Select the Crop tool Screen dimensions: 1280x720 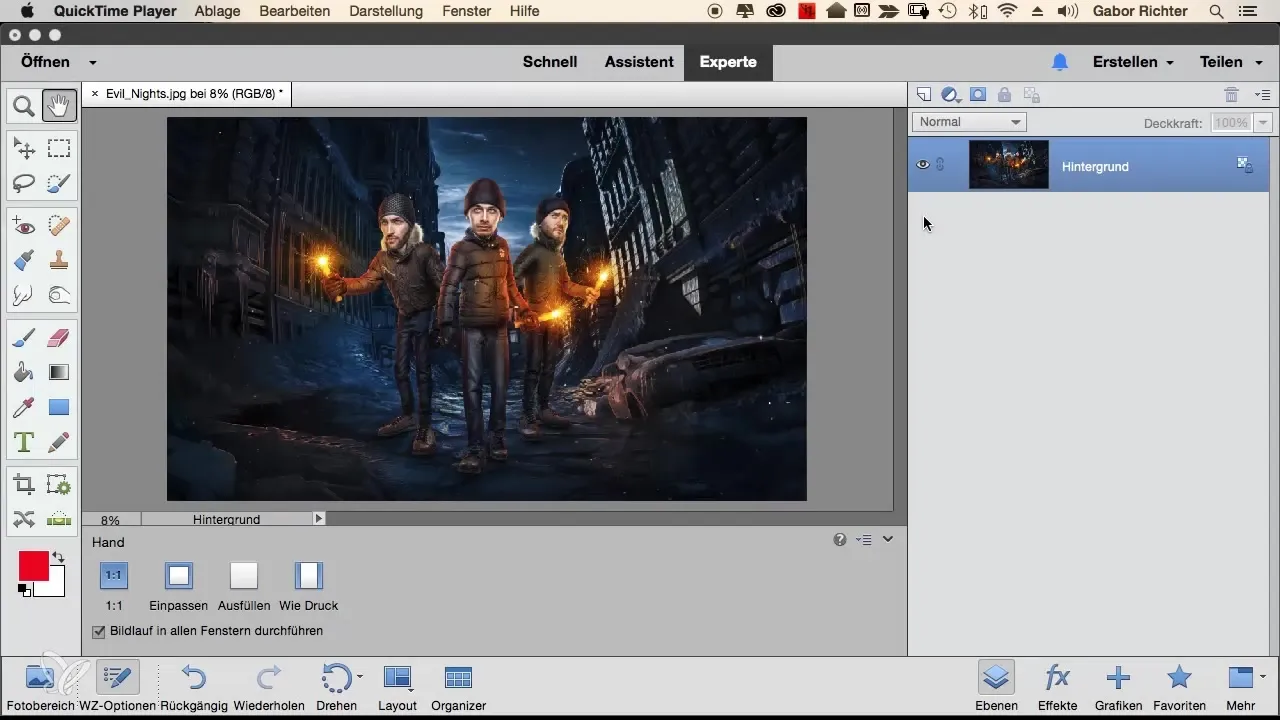click(23, 485)
